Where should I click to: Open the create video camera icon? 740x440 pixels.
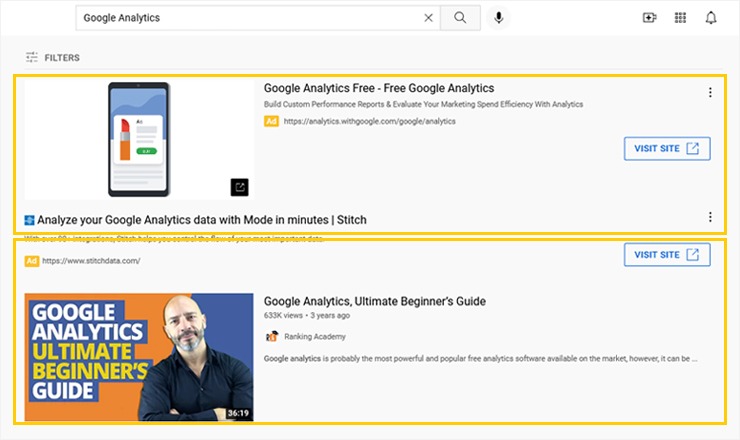649,18
